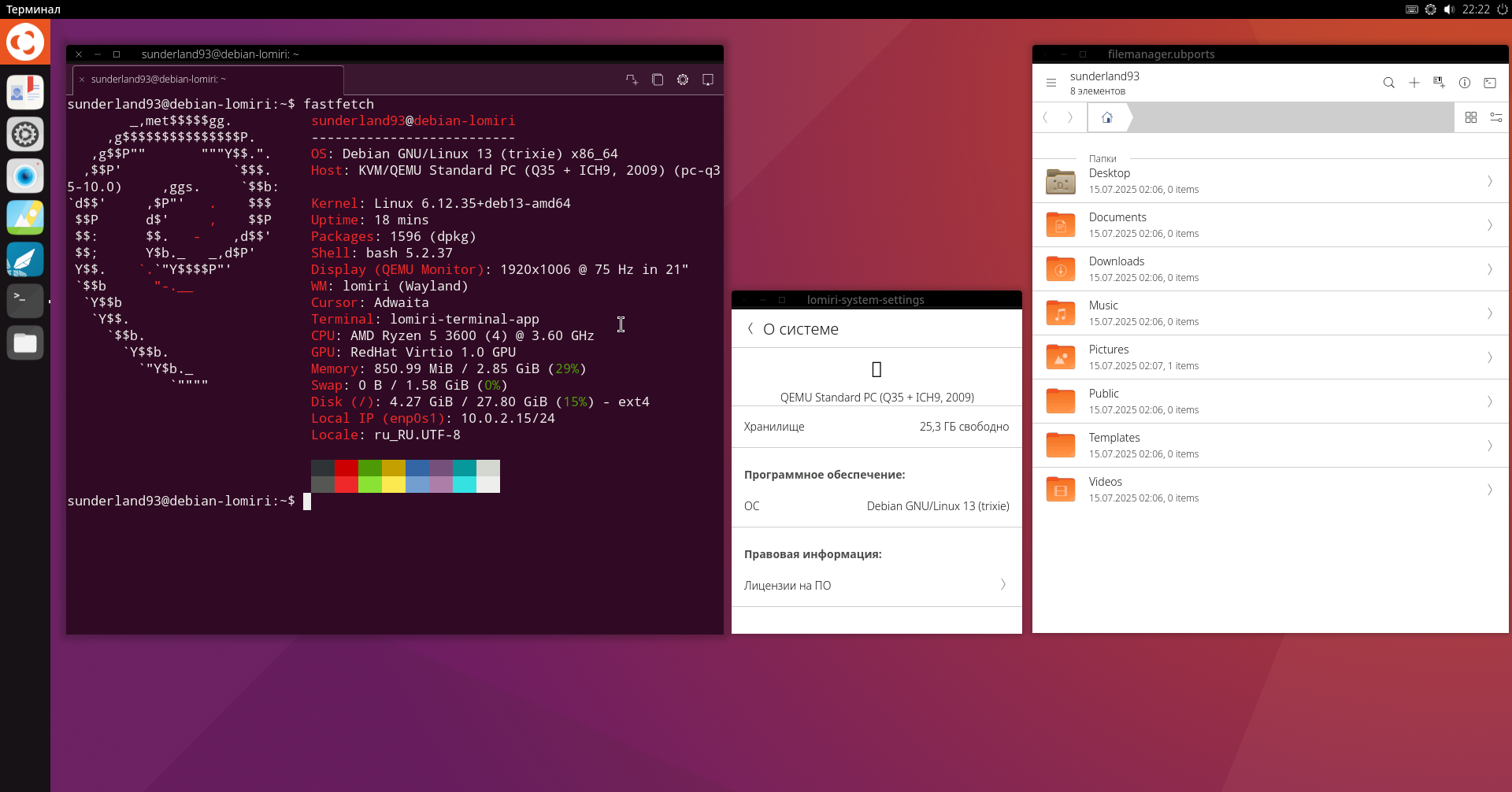This screenshot has width=1512, height=792.
Task: Expand the Documents folder chevron
Action: click(1489, 225)
